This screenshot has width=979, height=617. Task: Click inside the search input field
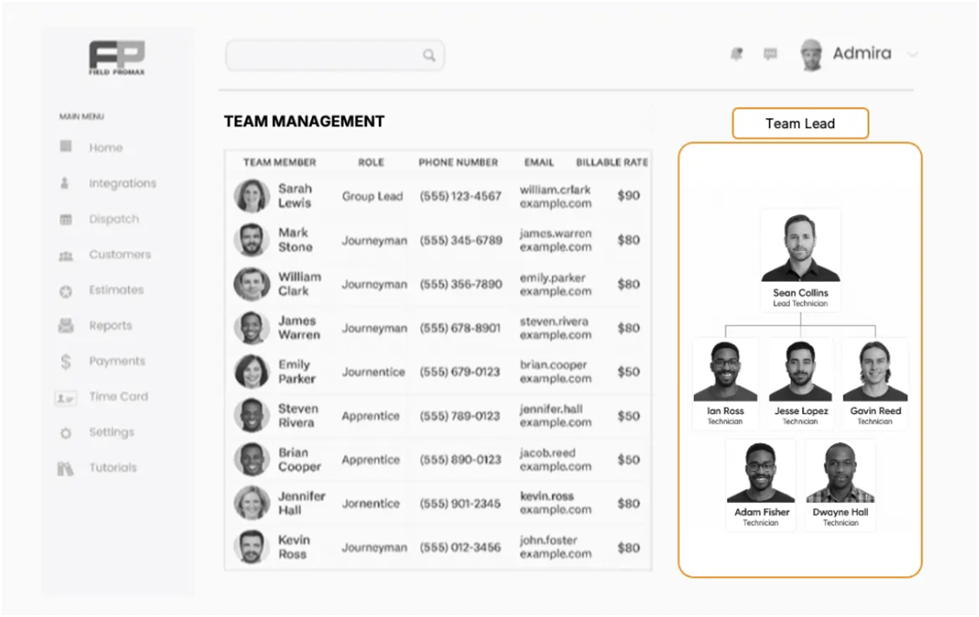pos(322,56)
